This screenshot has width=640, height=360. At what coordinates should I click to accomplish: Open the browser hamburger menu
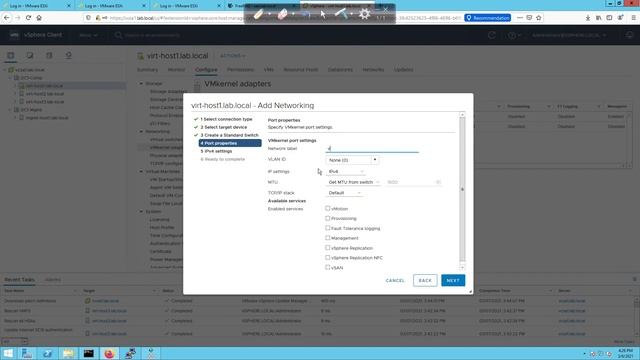633,18
